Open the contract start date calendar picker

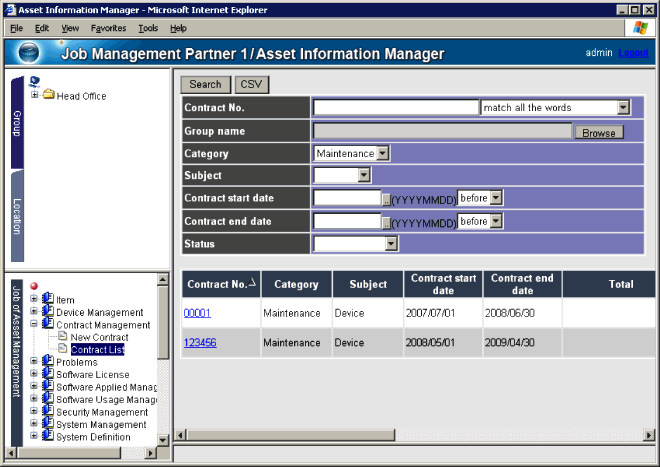pos(386,198)
